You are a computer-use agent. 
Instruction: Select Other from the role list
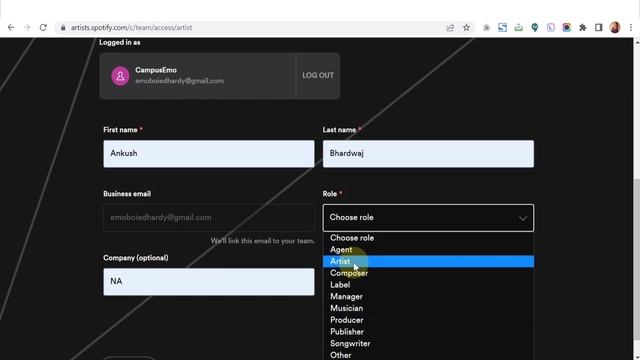(x=428, y=355)
